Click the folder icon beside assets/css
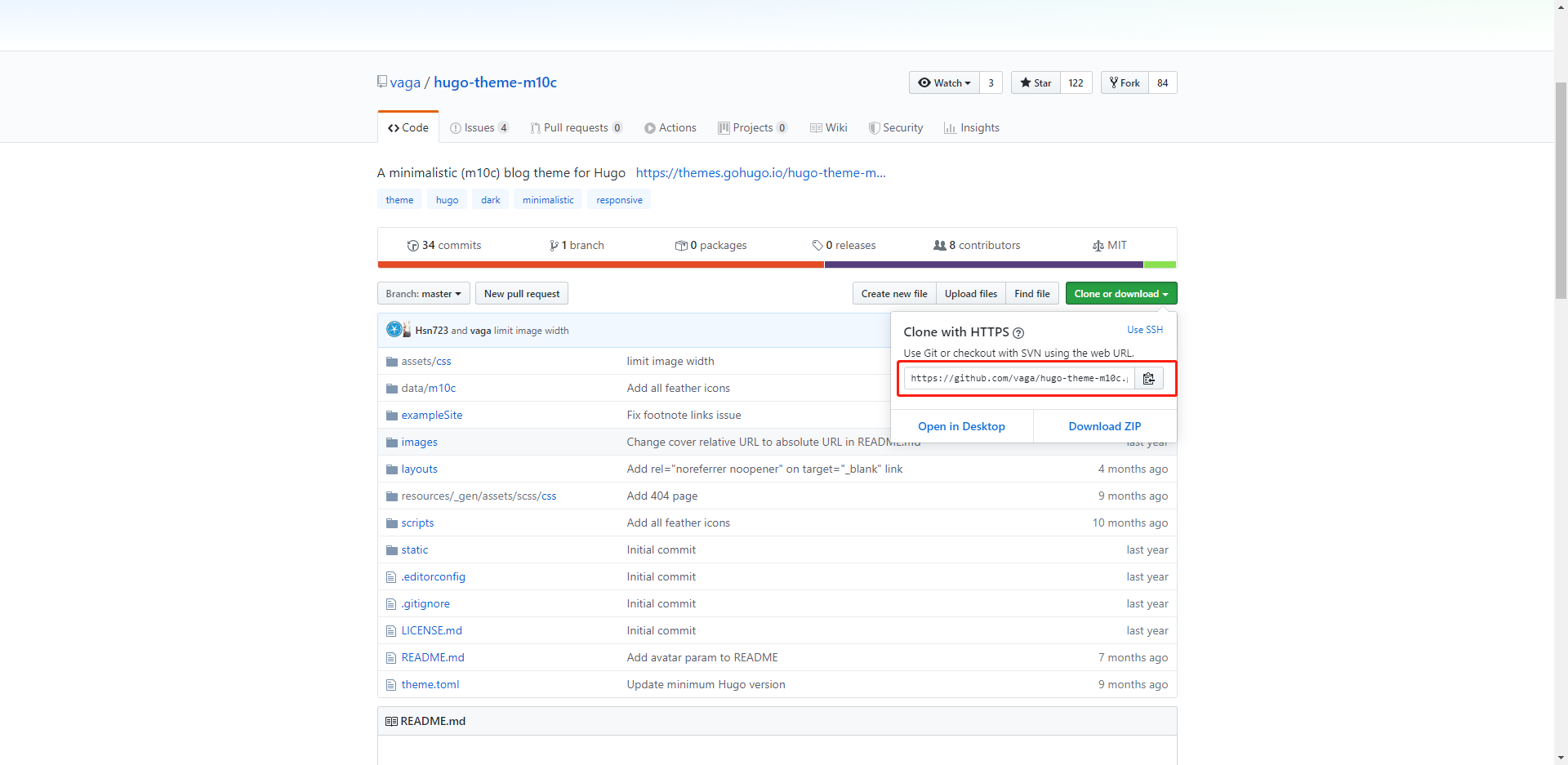Viewport: 1568px width, 765px height. (392, 362)
